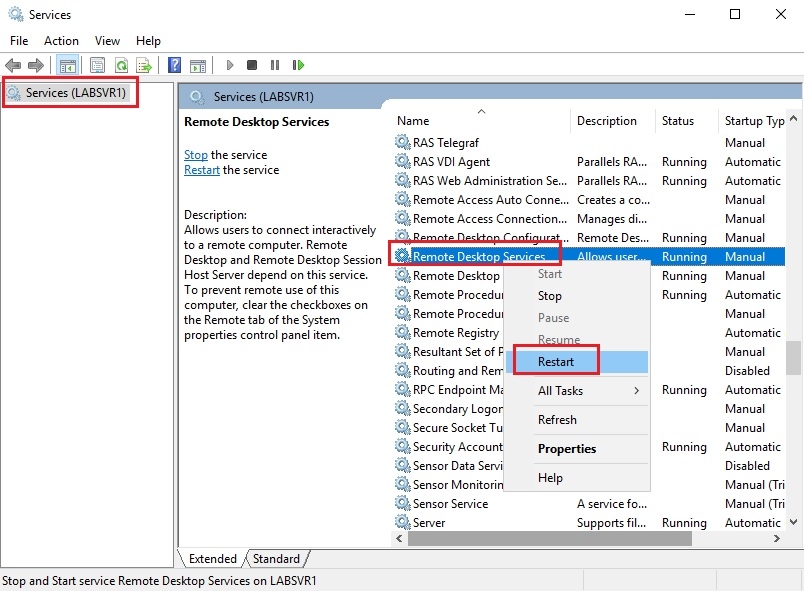Viewport: 804px width, 591px height.
Task: Click the Status column header
Action: pos(678,121)
